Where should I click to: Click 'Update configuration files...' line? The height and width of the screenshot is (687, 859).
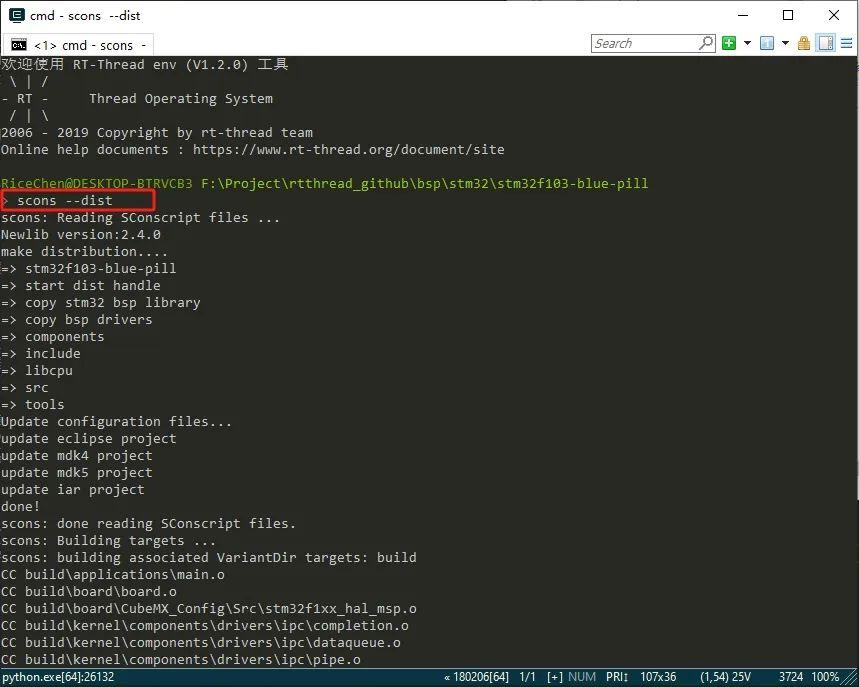(116, 421)
